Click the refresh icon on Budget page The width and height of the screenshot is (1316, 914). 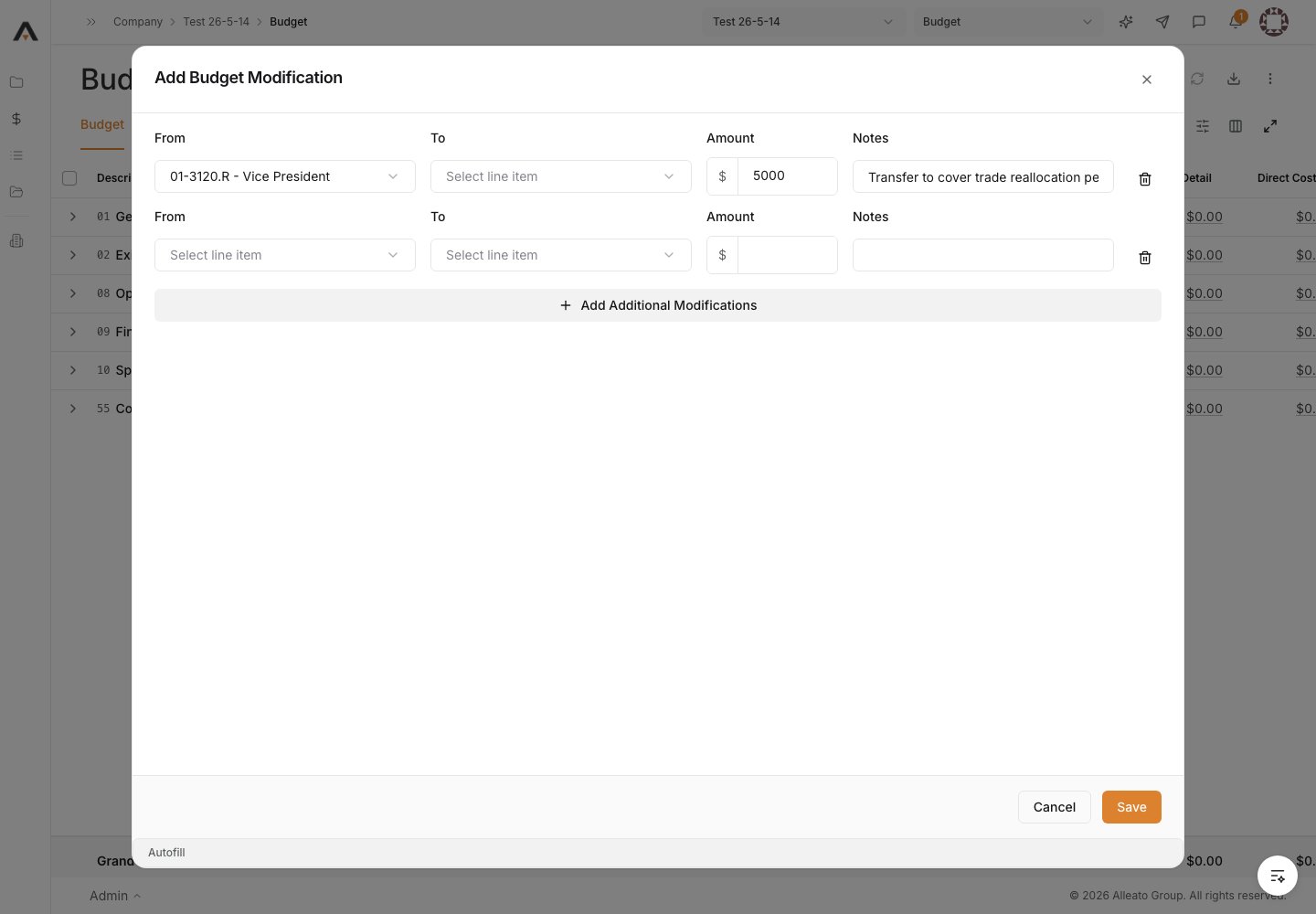pyautogui.click(x=1197, y=79)
